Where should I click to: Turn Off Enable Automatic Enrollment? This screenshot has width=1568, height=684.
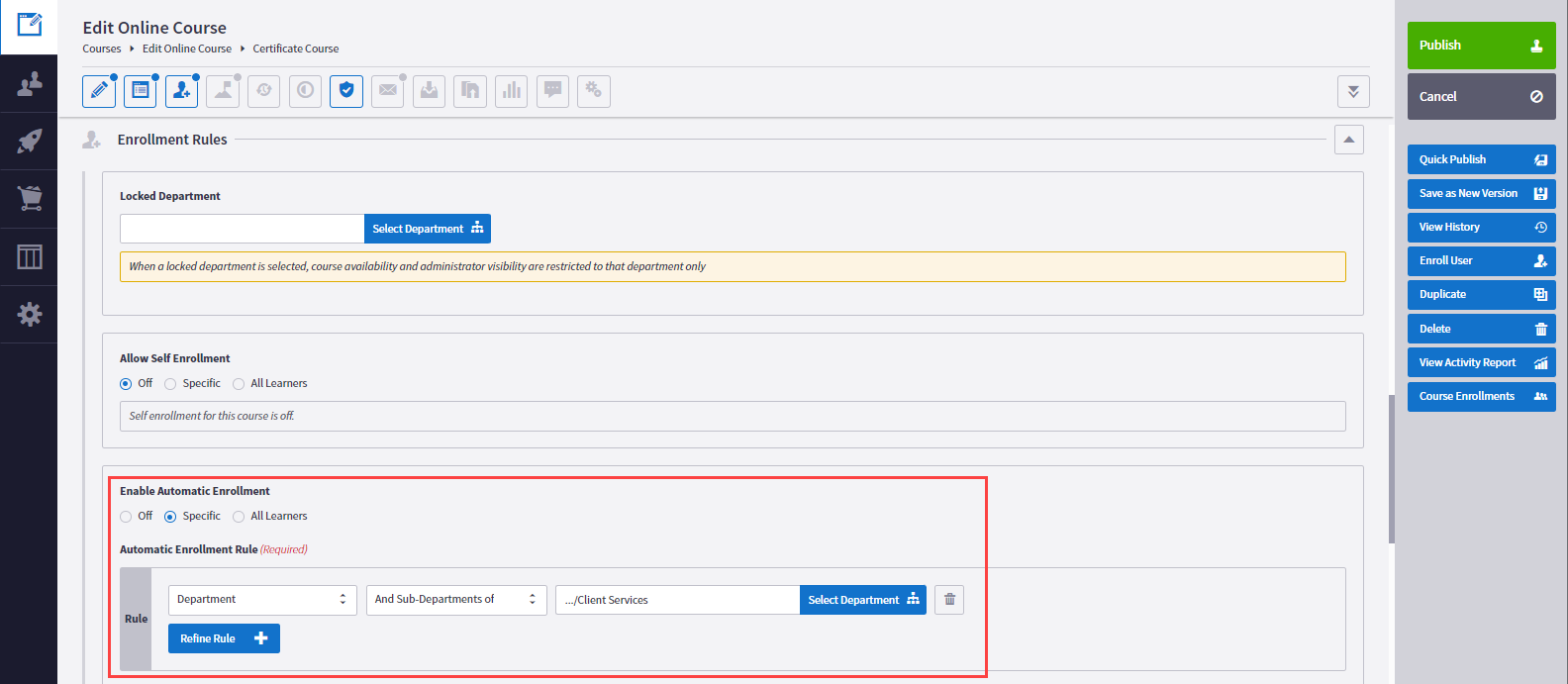point(126,517)
